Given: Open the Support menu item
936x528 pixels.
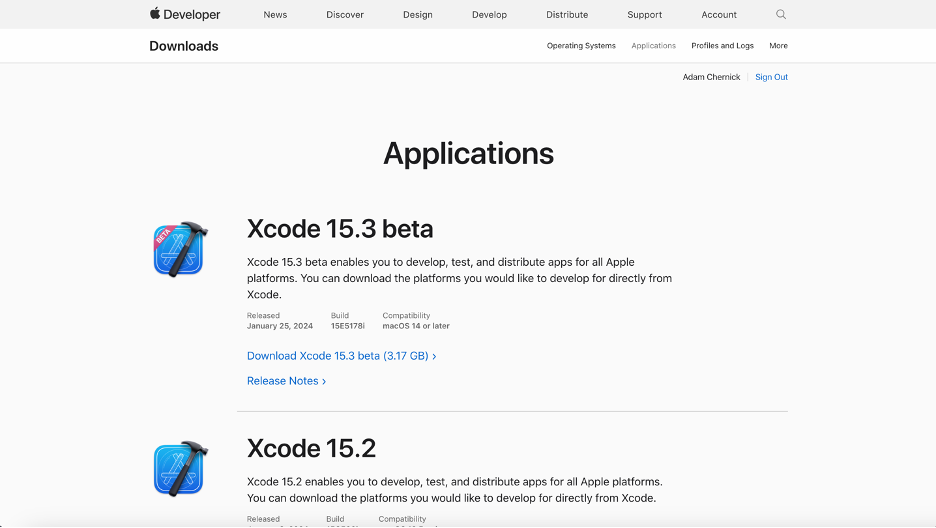Looking at the screenshot, I should [645, 15].
